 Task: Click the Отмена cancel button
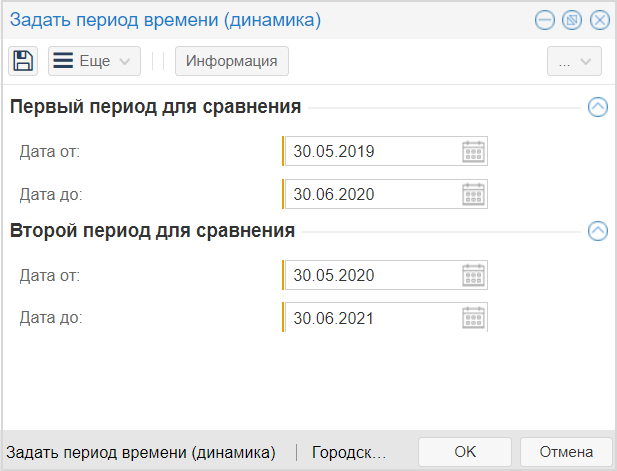566,452
